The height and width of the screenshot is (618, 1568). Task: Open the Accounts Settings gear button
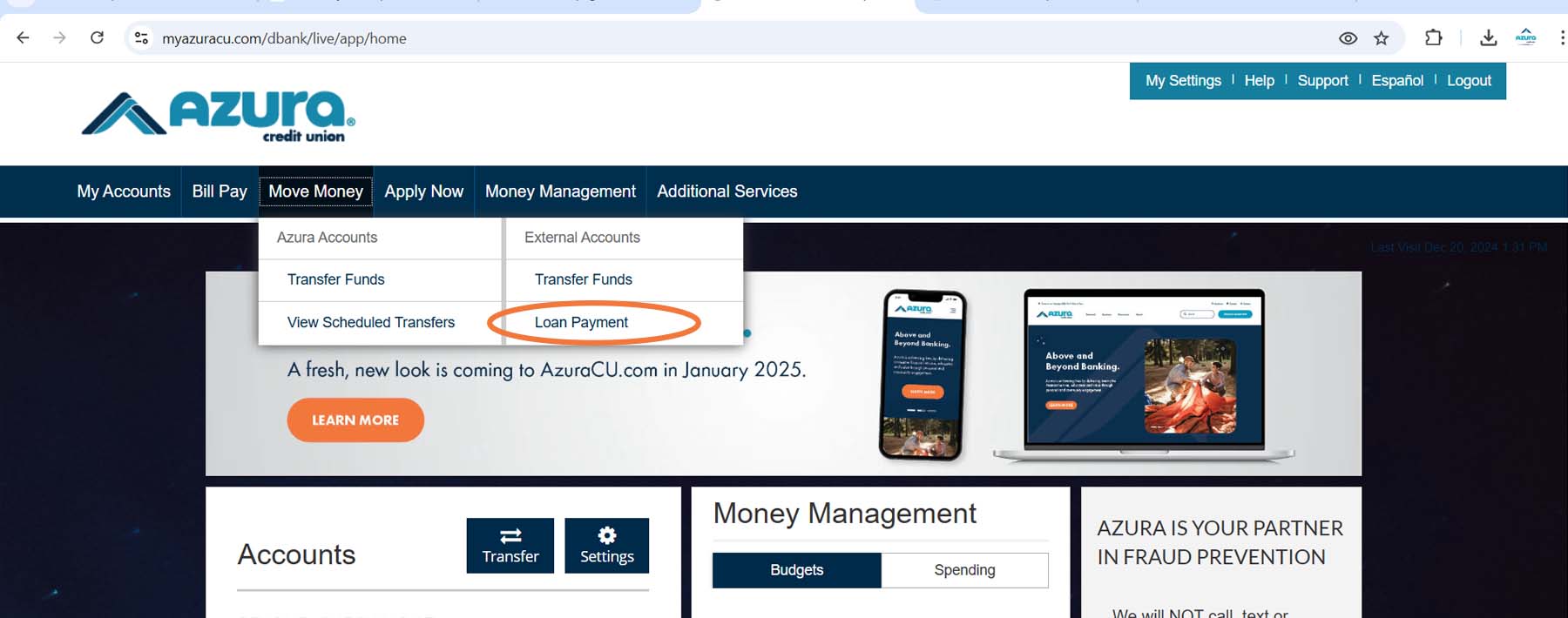tap(606, 546)
